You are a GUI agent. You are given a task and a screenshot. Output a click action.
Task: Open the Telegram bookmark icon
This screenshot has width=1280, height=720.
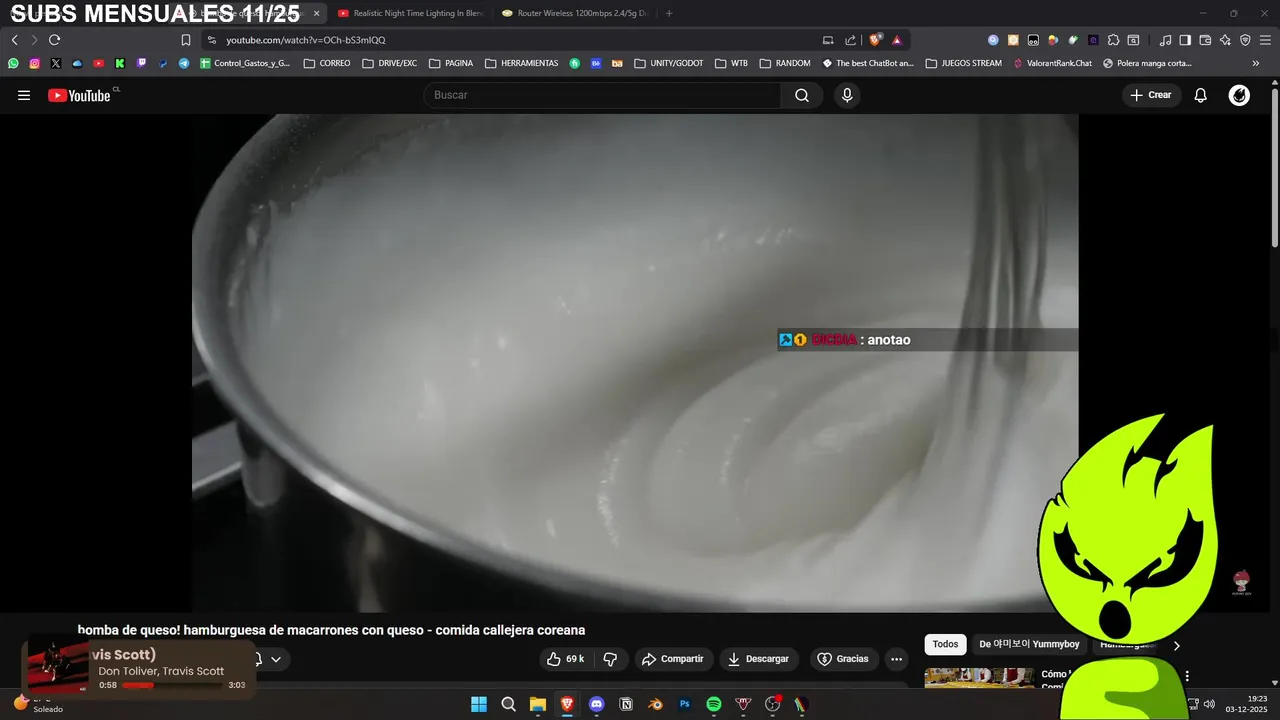tap(184, 63)
